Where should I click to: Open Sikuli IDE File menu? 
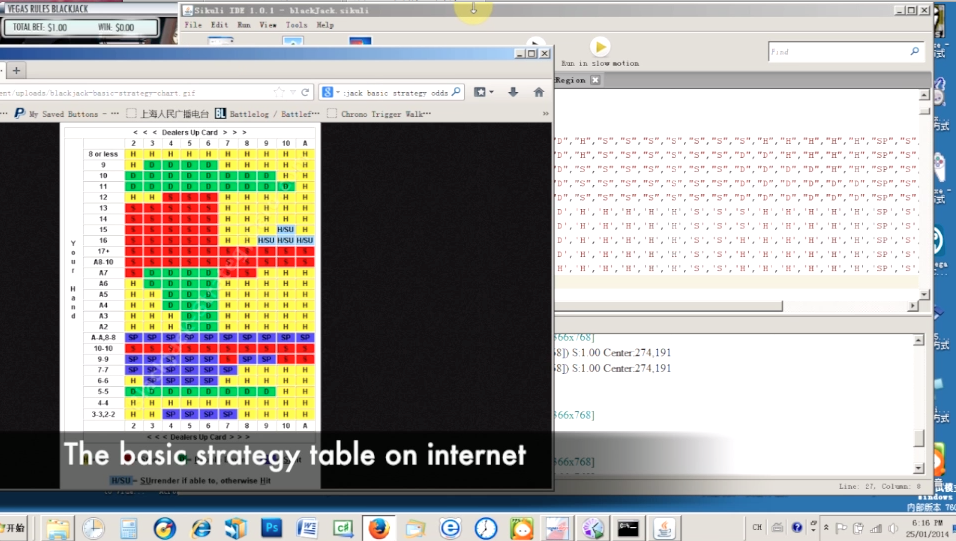pyautogui.click(x=193, y=25)
